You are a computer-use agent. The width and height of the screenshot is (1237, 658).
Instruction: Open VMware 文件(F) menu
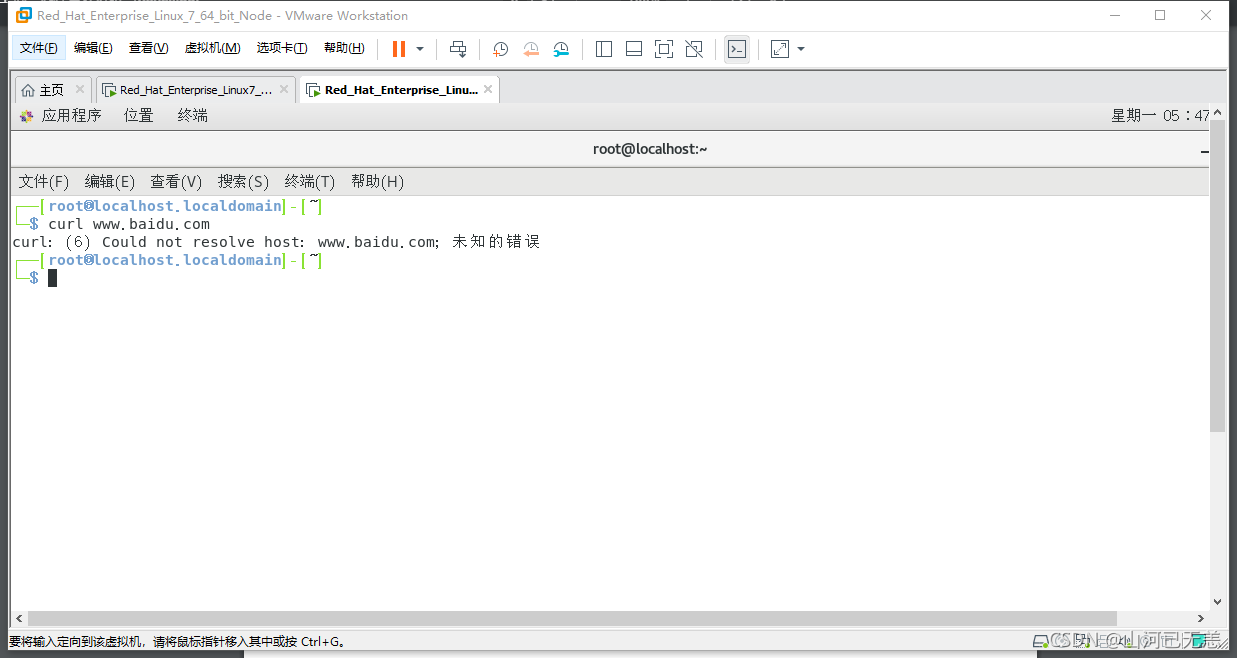(x=39, y=48)
